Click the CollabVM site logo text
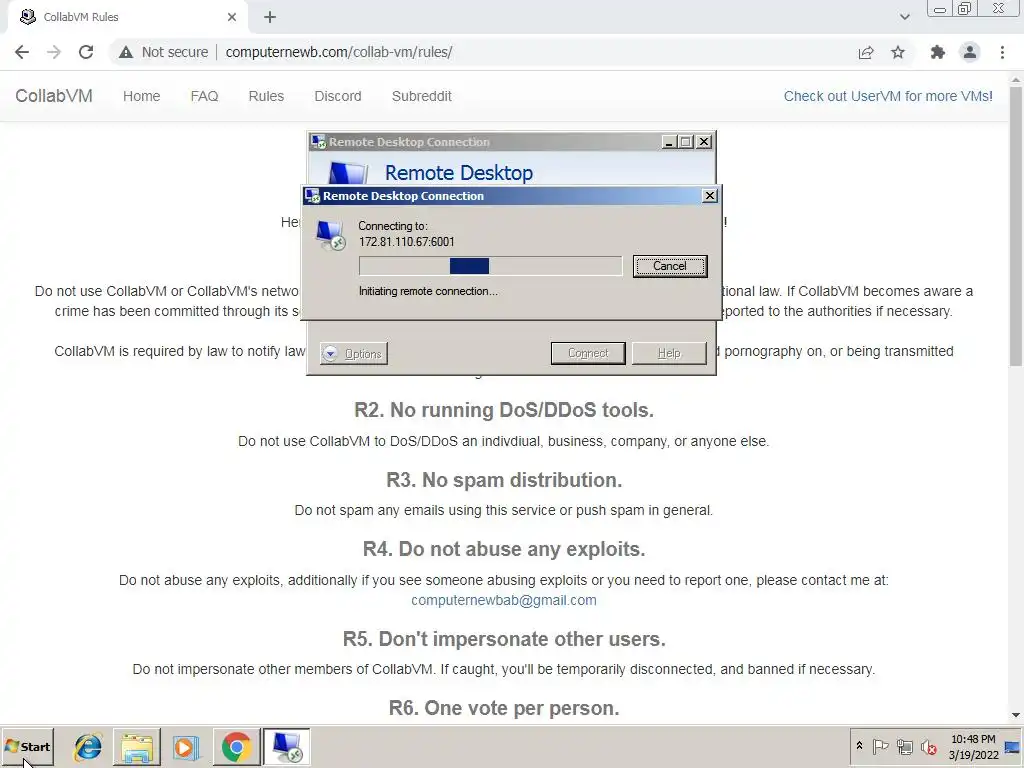Screen dimensions: 1024x768 click(x=54, y=96)
